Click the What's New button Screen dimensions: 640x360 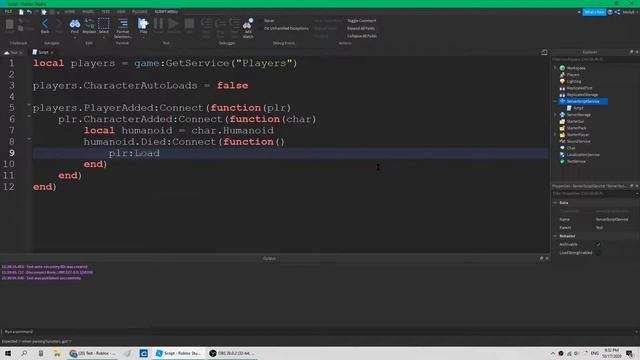click(x=594, y=12)
